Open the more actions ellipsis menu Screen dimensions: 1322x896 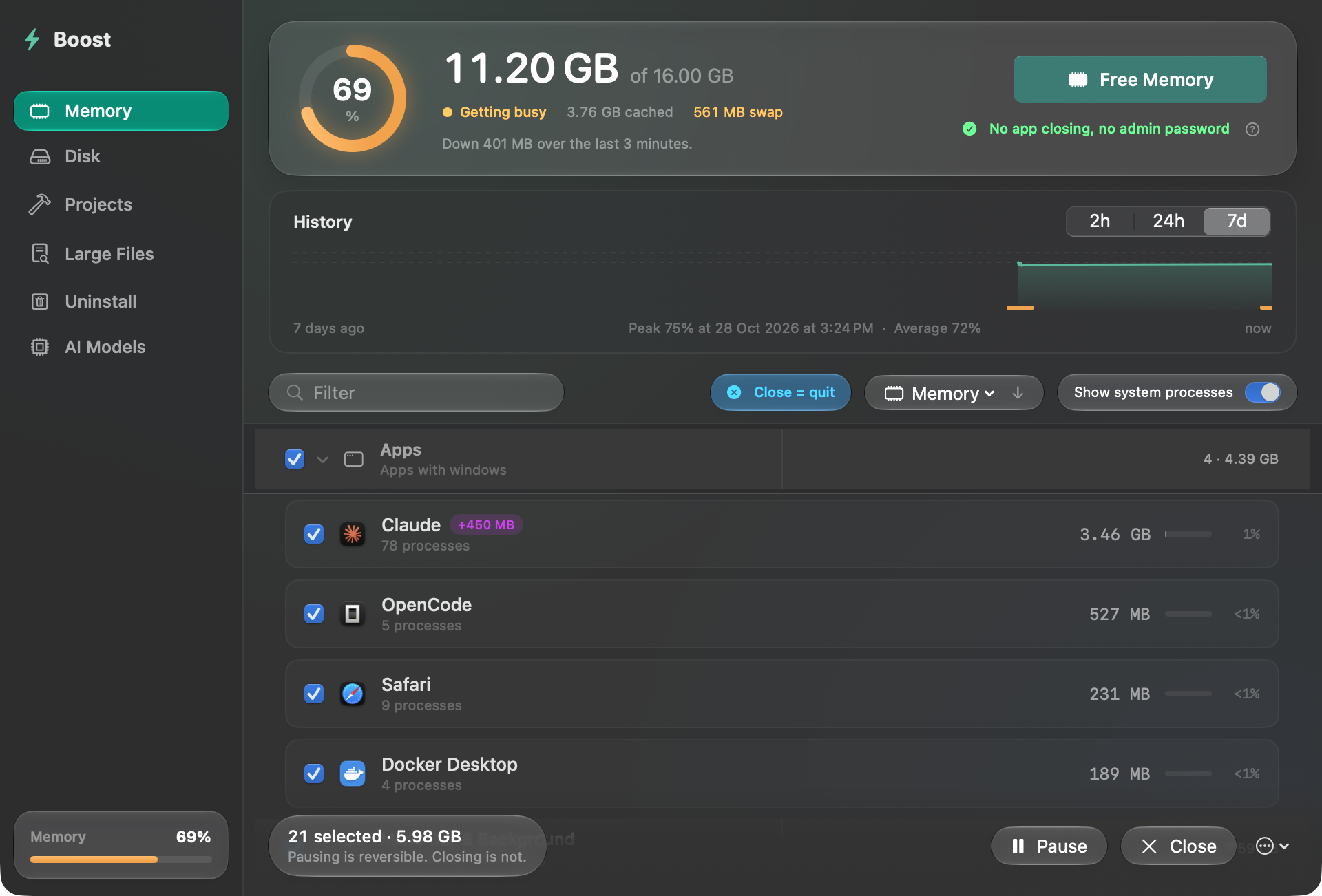pos(1272,846)
